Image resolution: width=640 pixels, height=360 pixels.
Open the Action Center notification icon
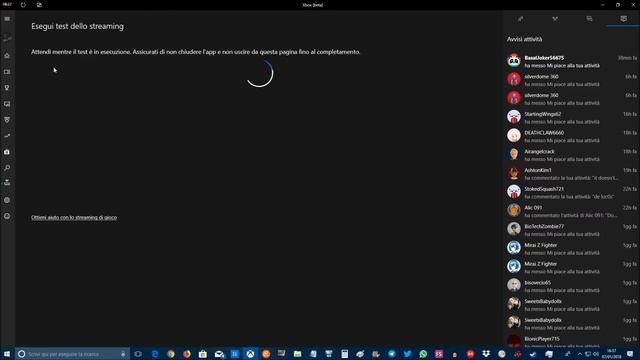630,354
